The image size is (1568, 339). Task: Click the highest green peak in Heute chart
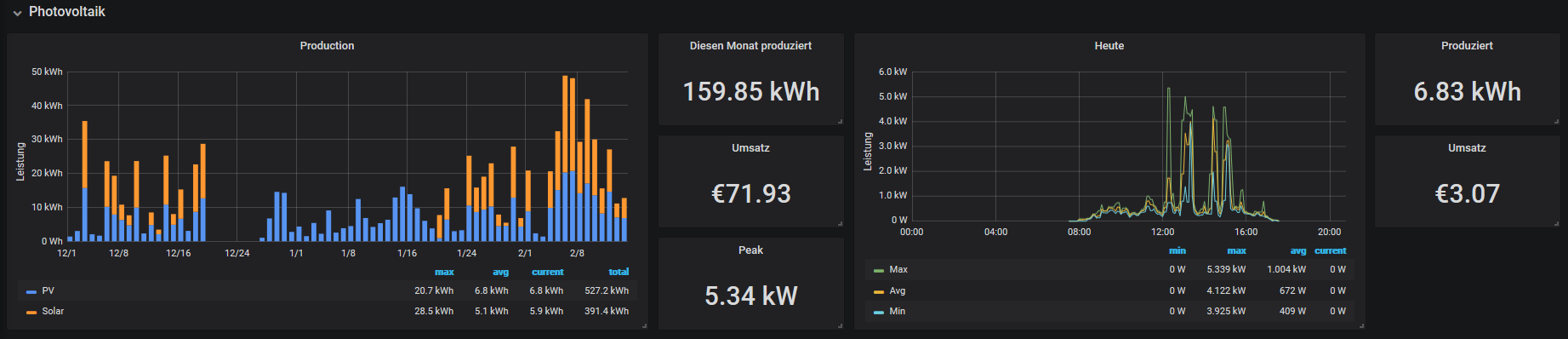pos(1168,89)
